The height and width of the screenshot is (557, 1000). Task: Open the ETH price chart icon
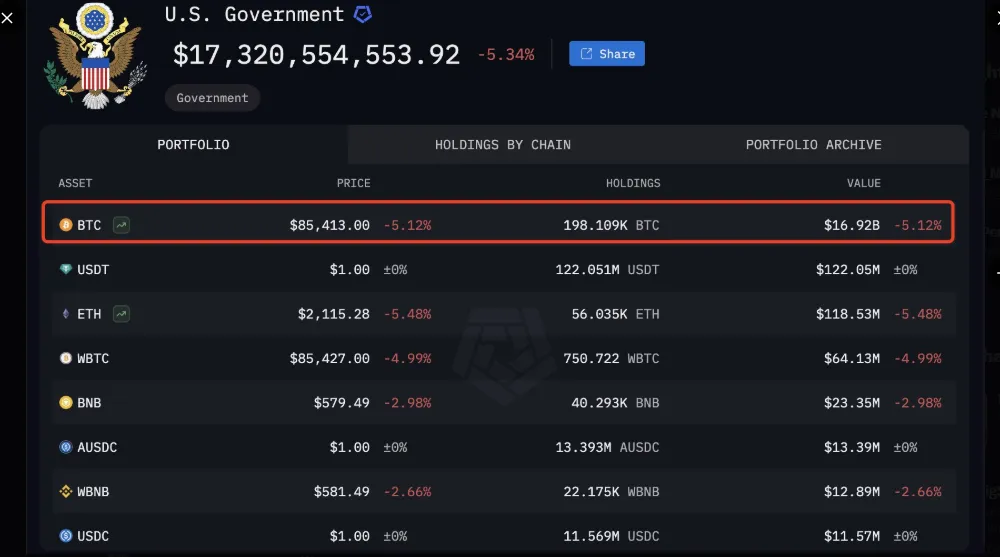click(121, 314)
